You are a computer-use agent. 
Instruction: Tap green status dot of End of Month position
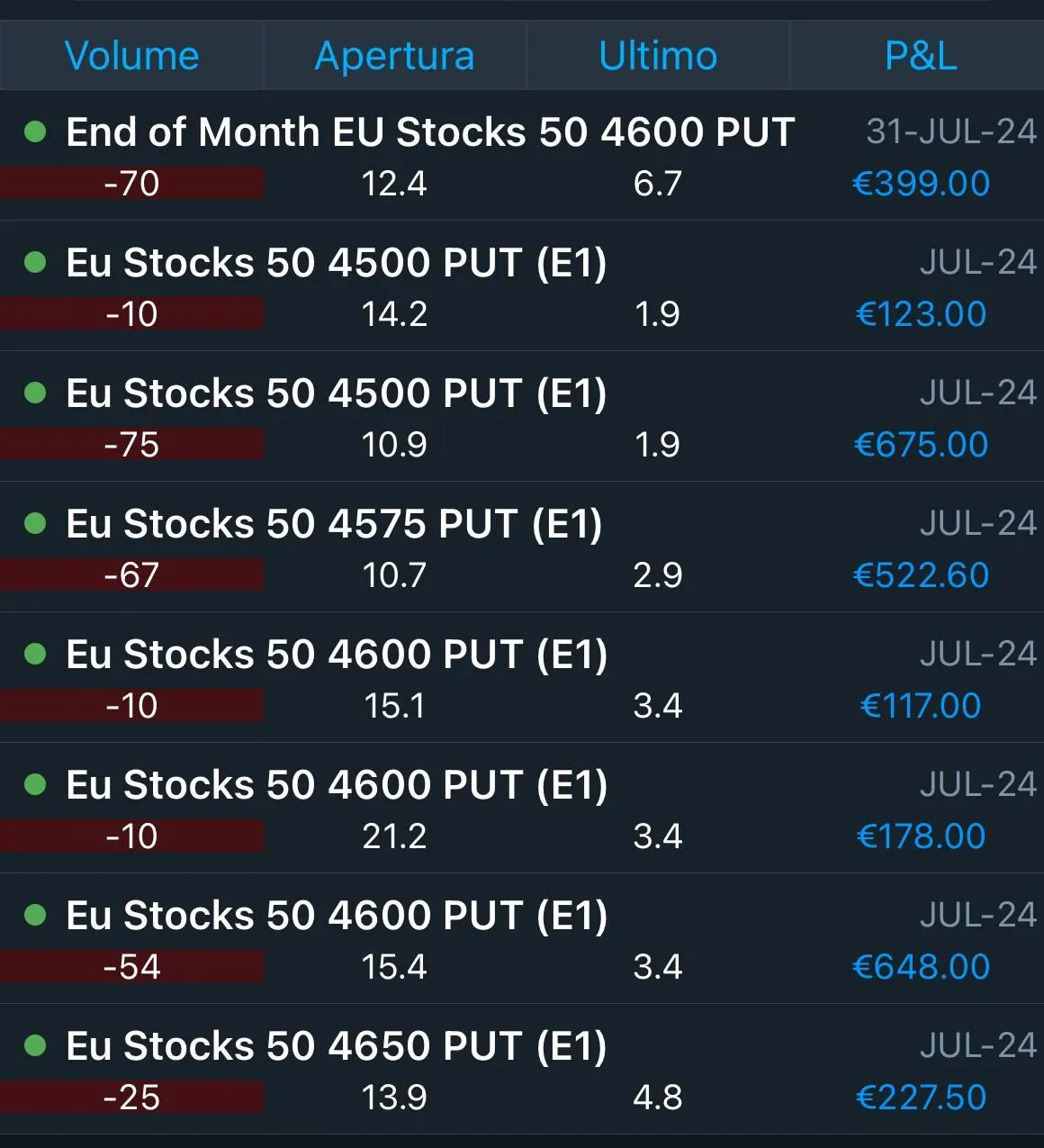point(35,132)
